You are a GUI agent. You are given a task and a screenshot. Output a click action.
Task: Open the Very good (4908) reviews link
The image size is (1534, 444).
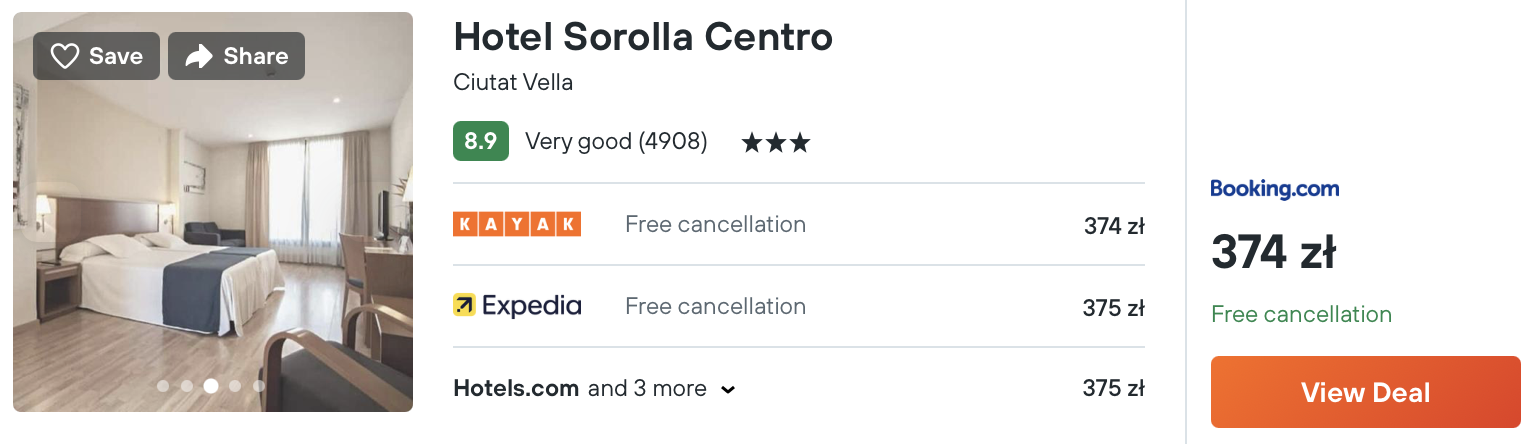point(616,142)
